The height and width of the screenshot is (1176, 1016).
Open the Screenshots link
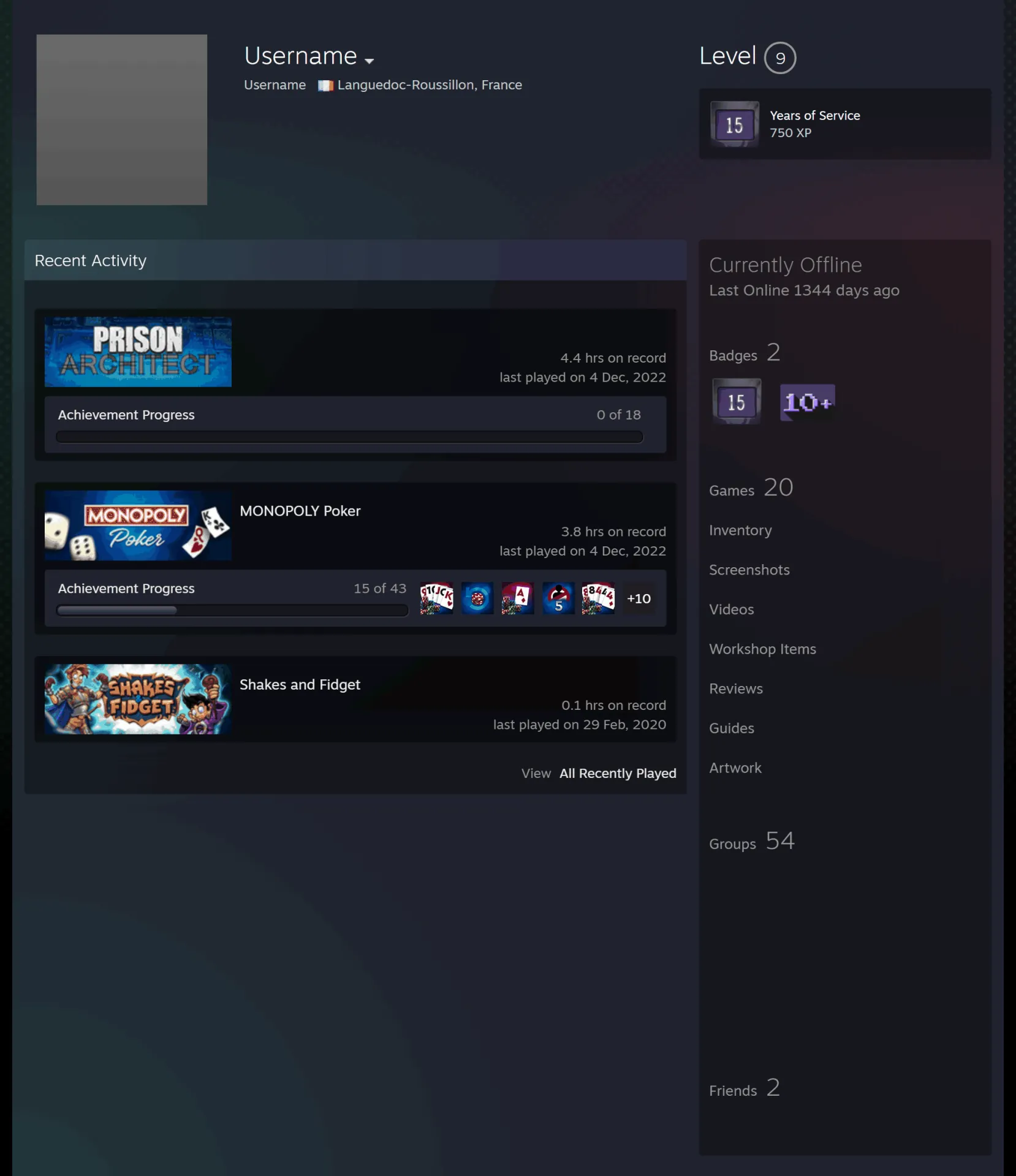tap(749, 570)
